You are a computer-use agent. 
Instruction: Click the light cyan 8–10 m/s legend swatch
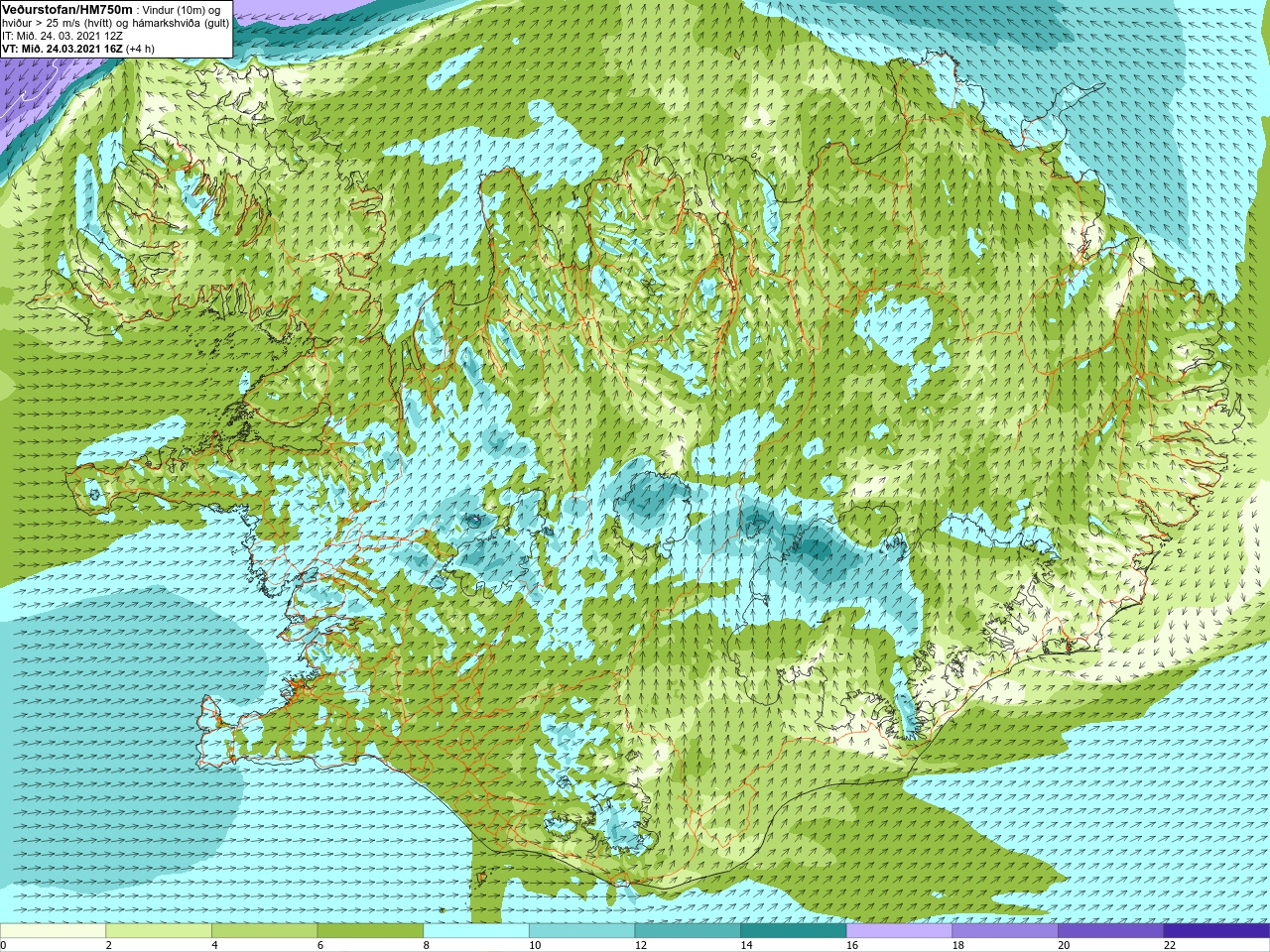[476, 931]
